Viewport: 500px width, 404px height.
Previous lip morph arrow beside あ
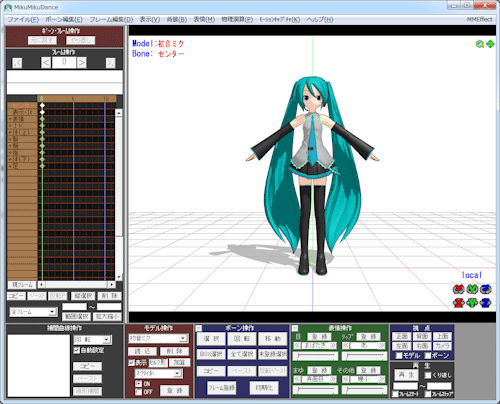click(346, 346)
